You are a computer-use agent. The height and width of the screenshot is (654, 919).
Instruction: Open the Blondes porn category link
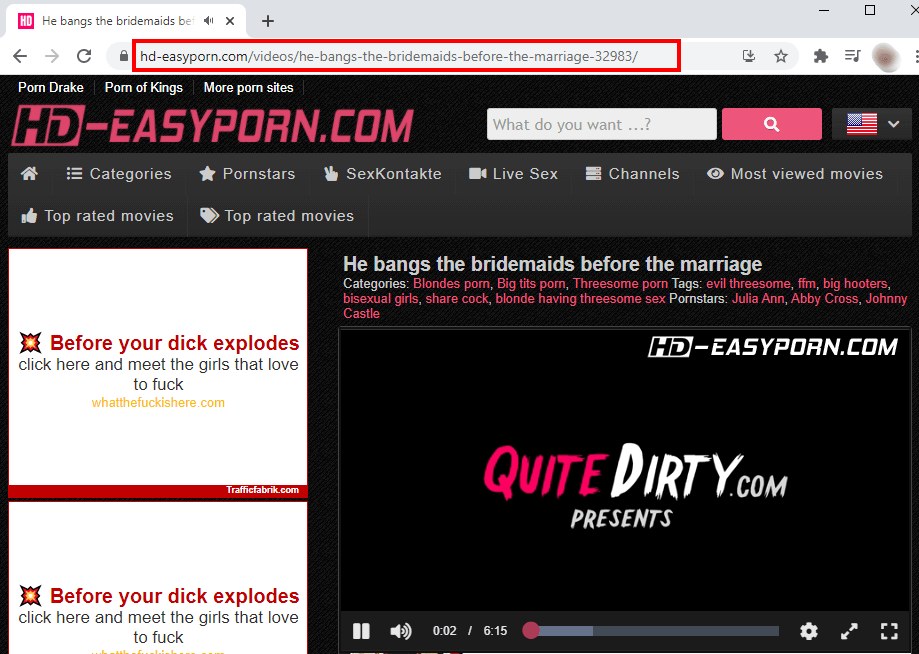(451, 284)
